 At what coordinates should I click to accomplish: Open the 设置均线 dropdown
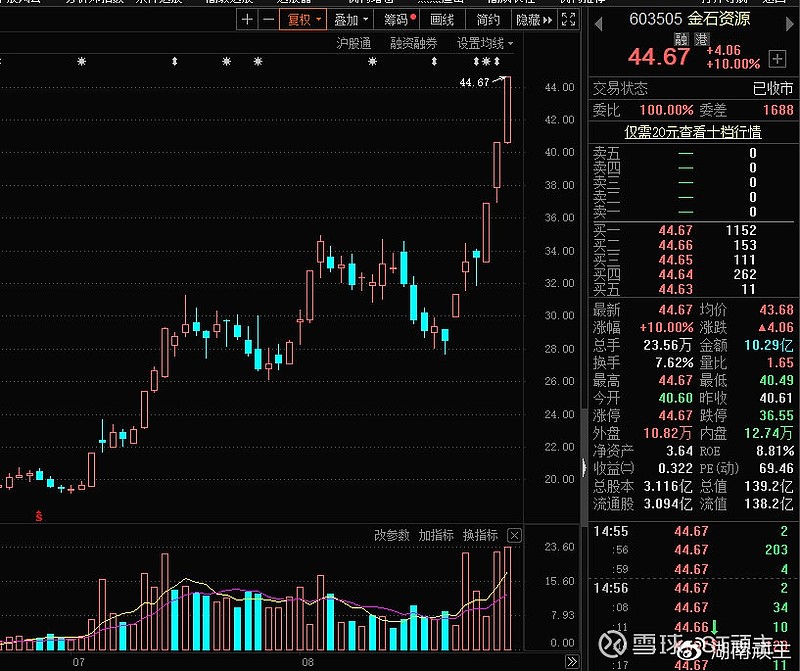[485, 44]
